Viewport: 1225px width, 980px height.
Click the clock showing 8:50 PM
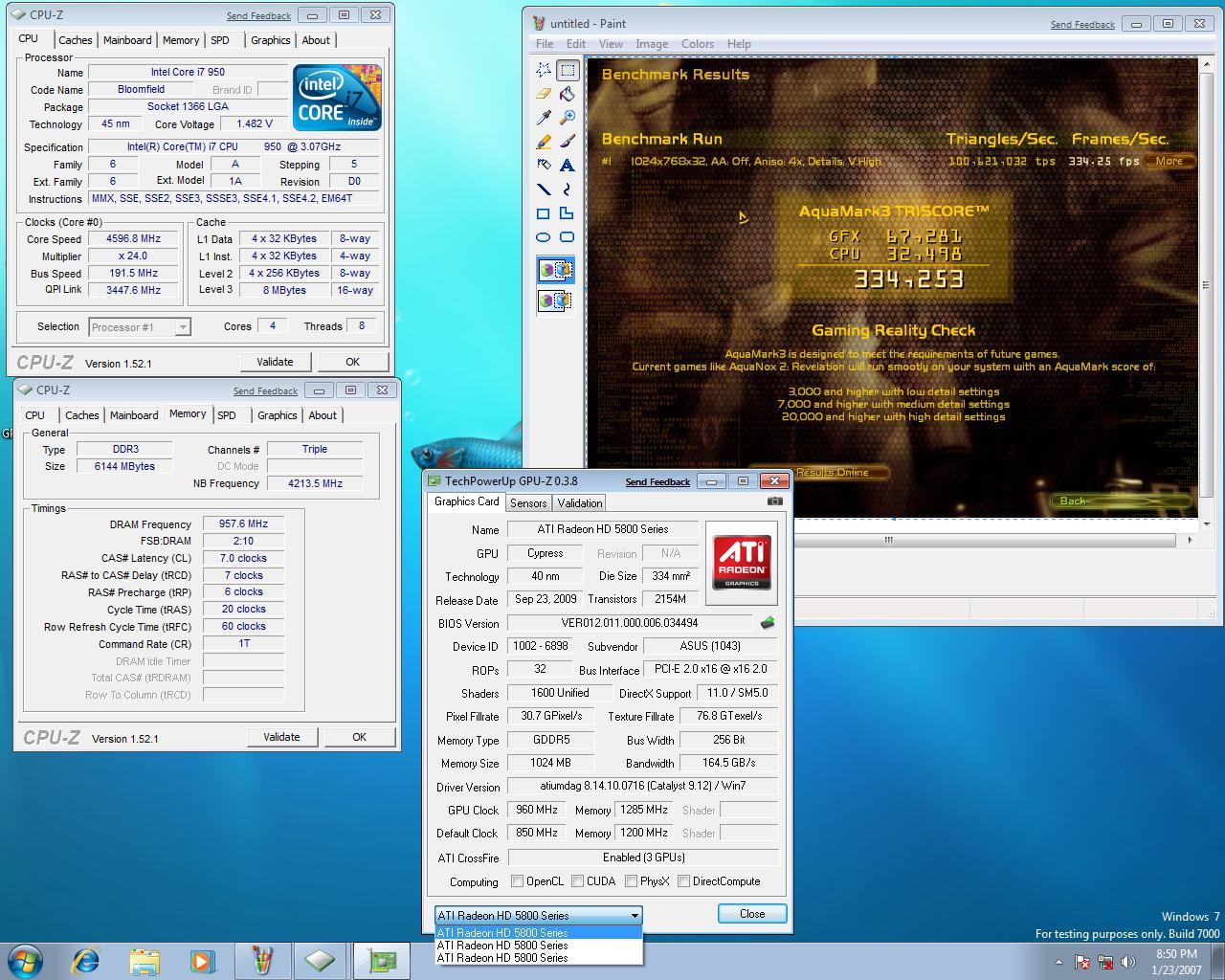tap(1176, 954)
